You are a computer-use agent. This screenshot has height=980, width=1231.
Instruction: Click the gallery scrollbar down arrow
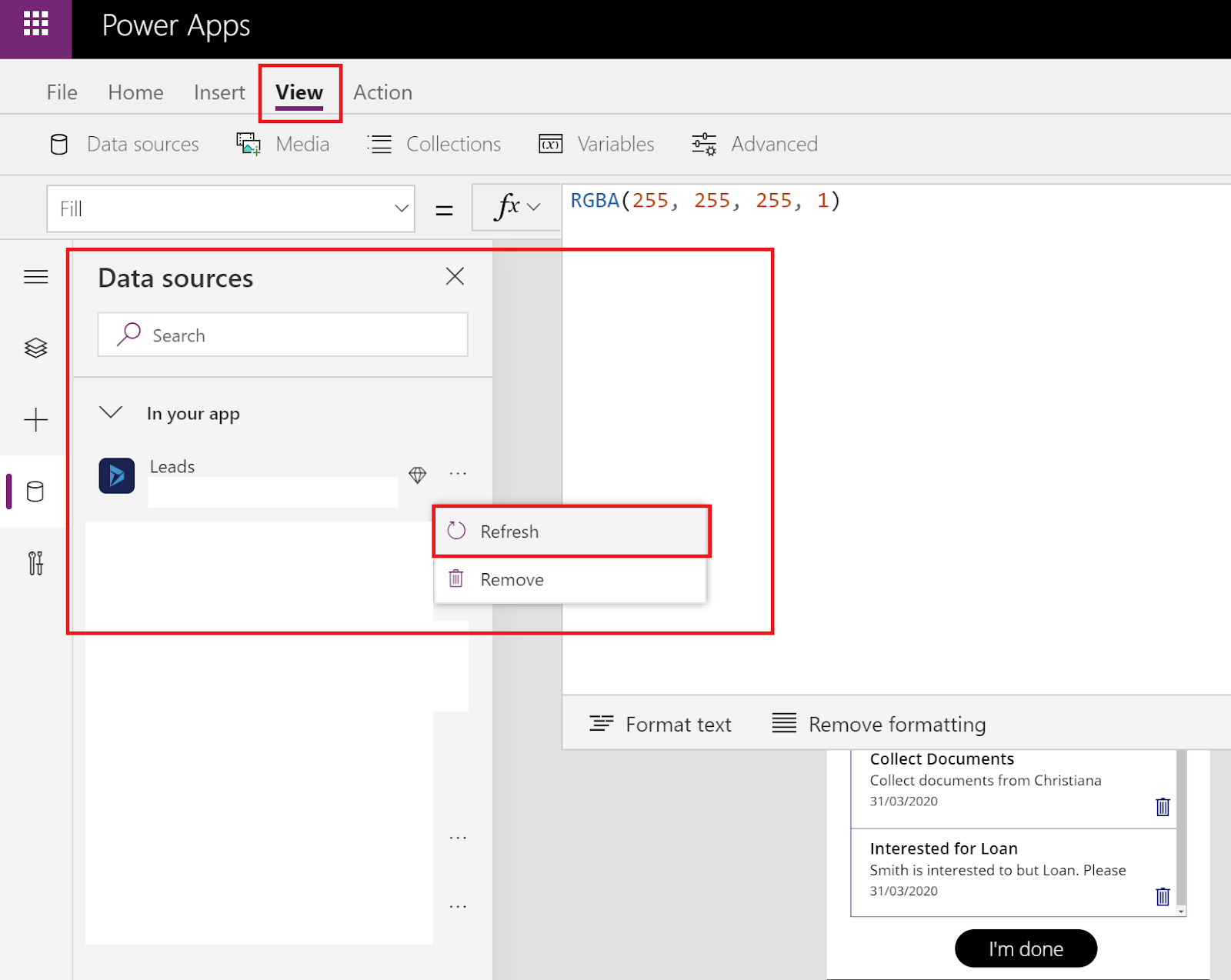1181,911
